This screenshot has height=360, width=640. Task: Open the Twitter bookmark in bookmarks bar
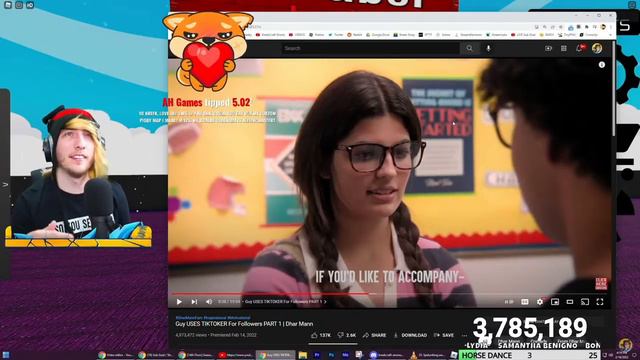[x=336, y=35]
